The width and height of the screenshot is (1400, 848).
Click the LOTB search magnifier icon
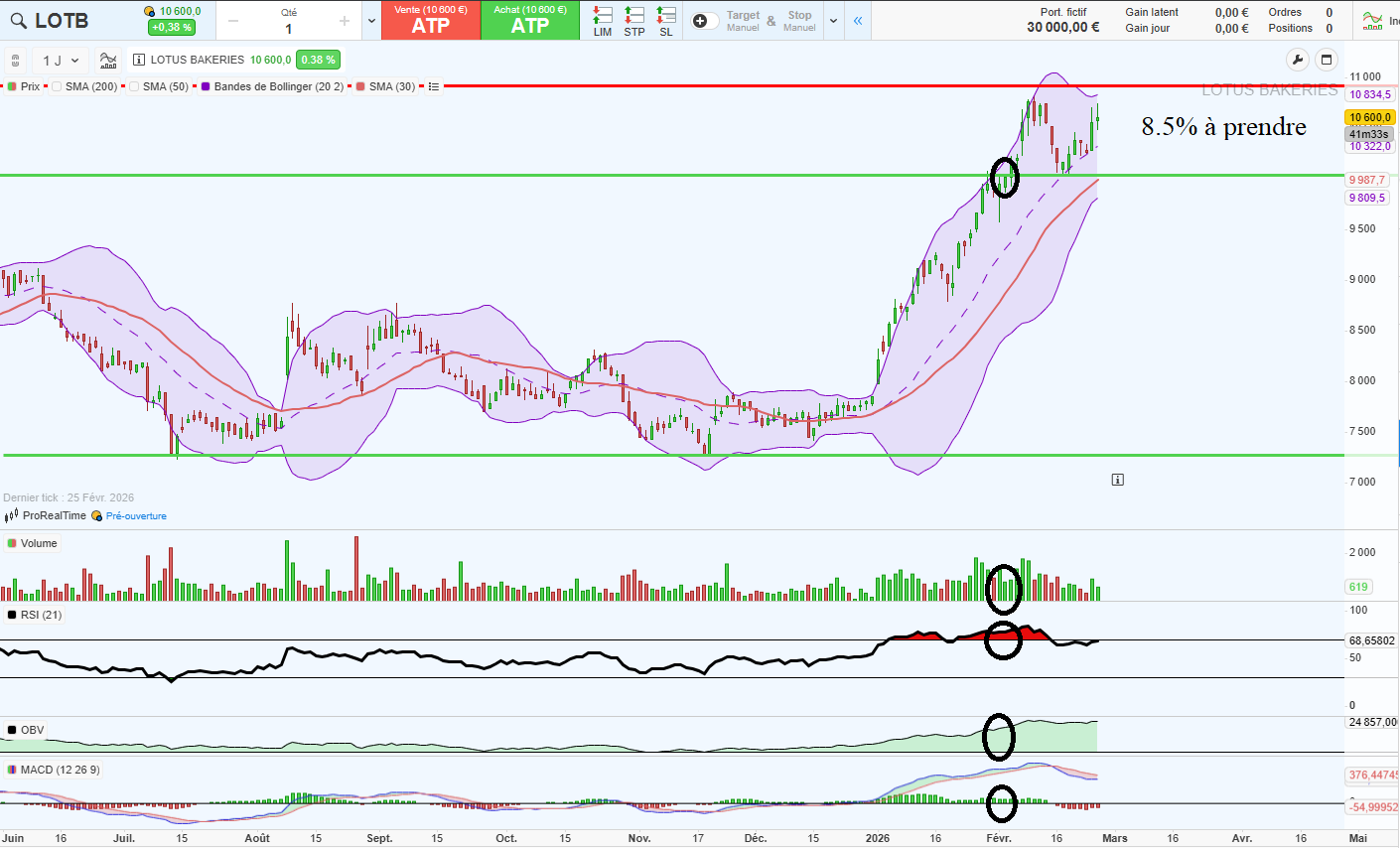pyautogui.click(x=18, y=20)
